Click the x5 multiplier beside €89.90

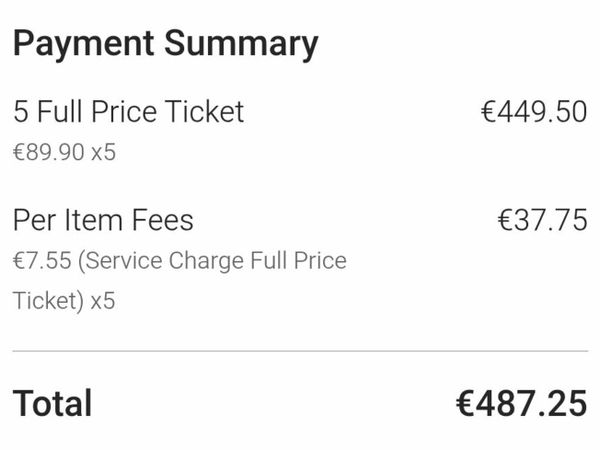[103, 152]
